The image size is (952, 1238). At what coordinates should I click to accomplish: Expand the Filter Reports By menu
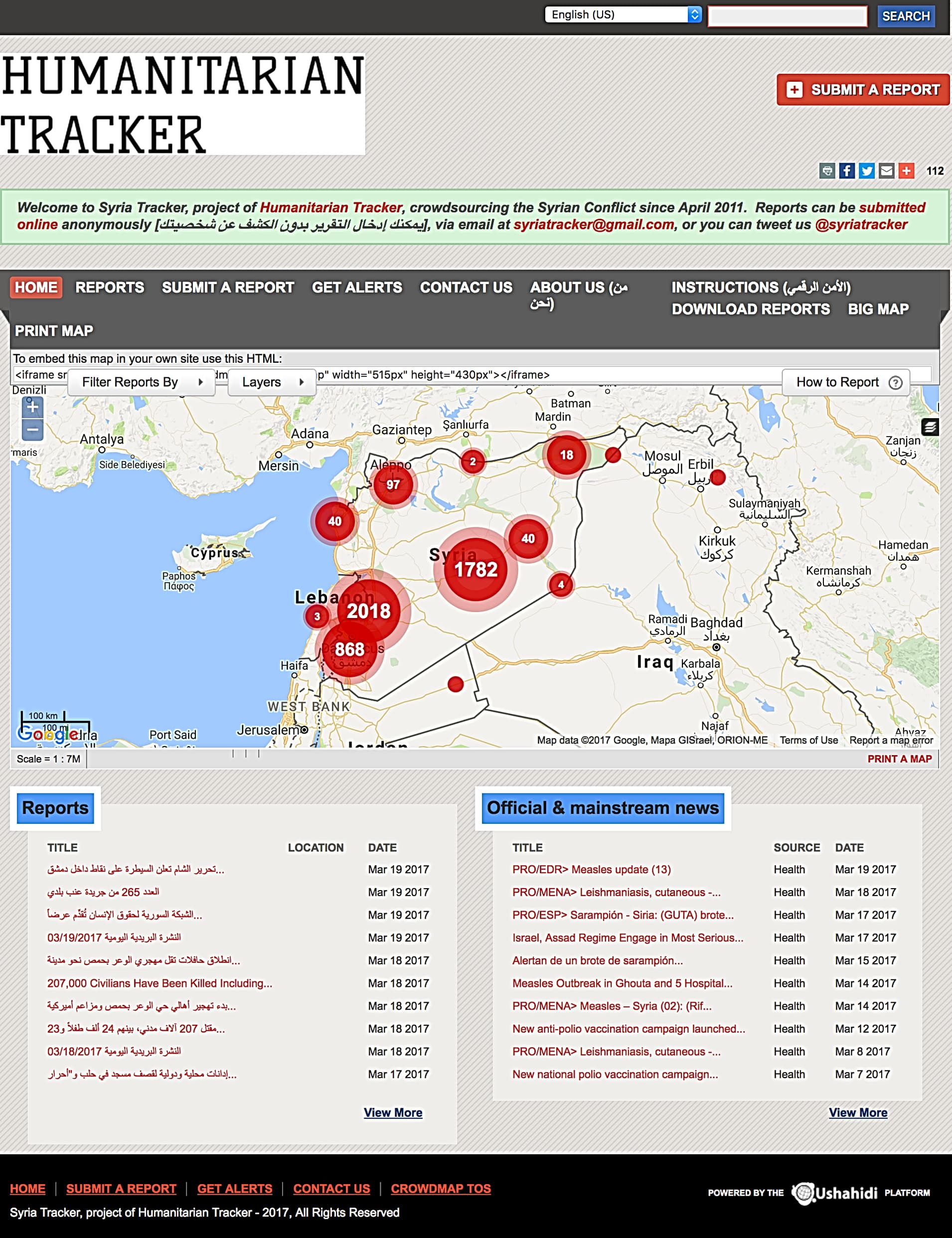click(141, 382)
